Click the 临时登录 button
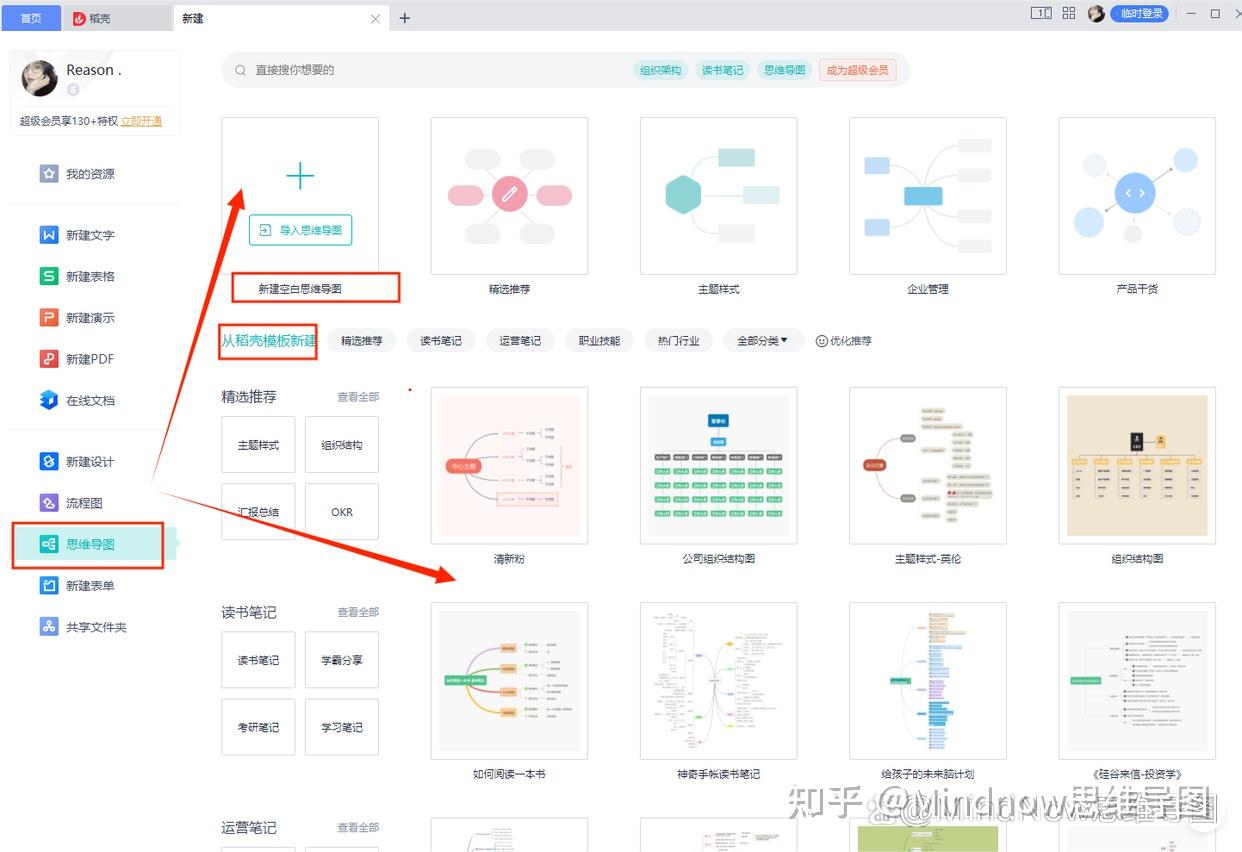The width and height of the screenshot is (1242, 852). click(1139, 14)
